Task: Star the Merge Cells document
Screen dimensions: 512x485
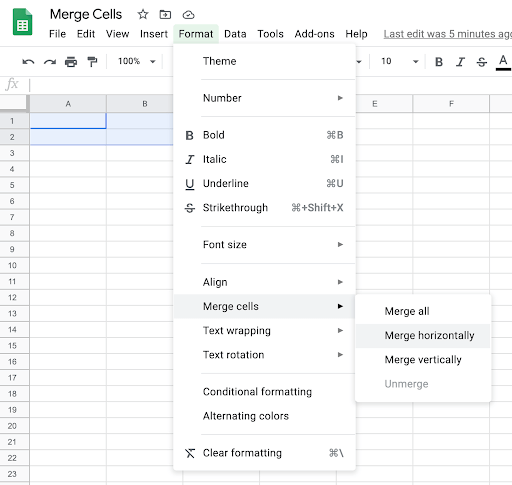Action: [x=143, y=15]
